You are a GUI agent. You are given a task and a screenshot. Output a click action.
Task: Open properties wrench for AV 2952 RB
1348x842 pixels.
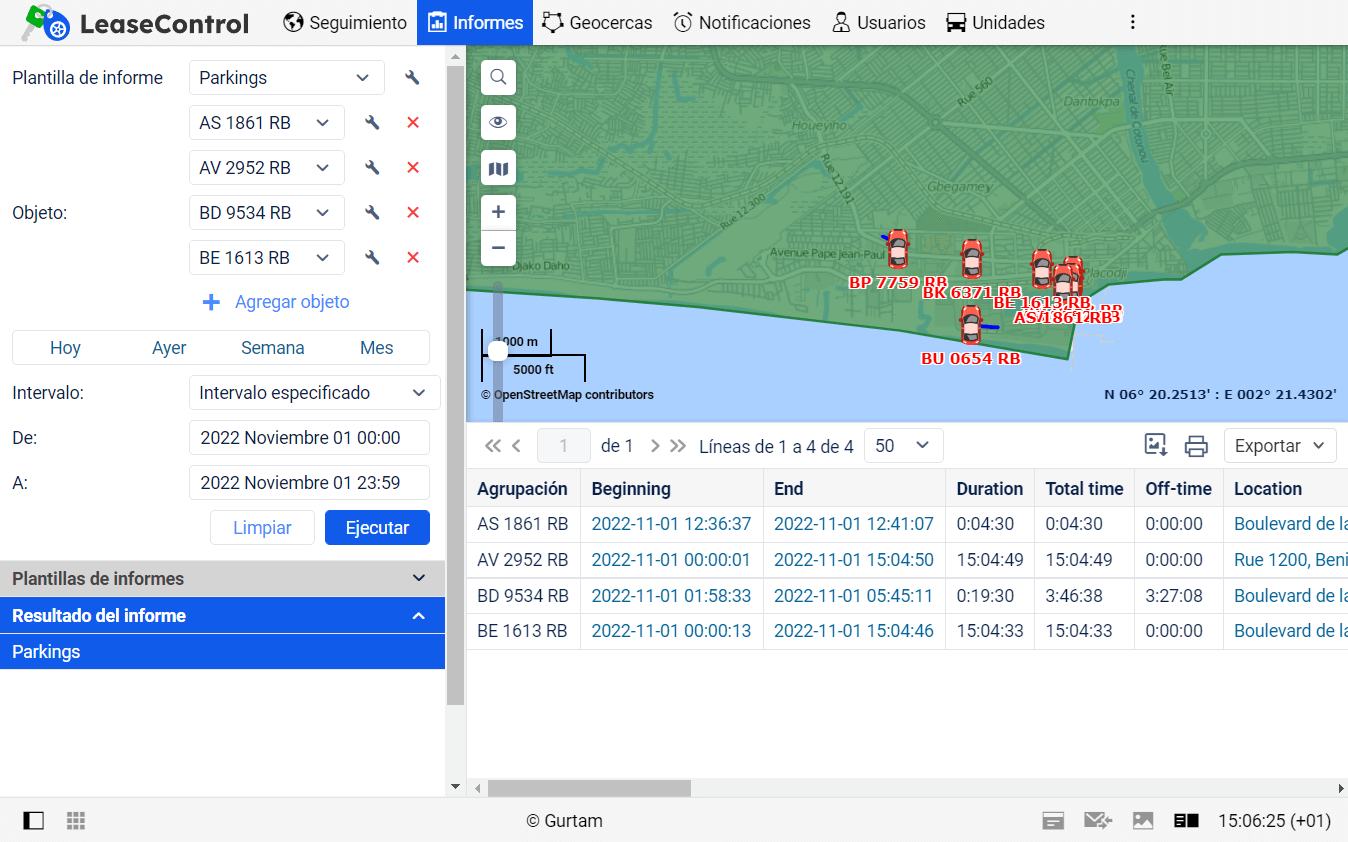coord(372,168)
